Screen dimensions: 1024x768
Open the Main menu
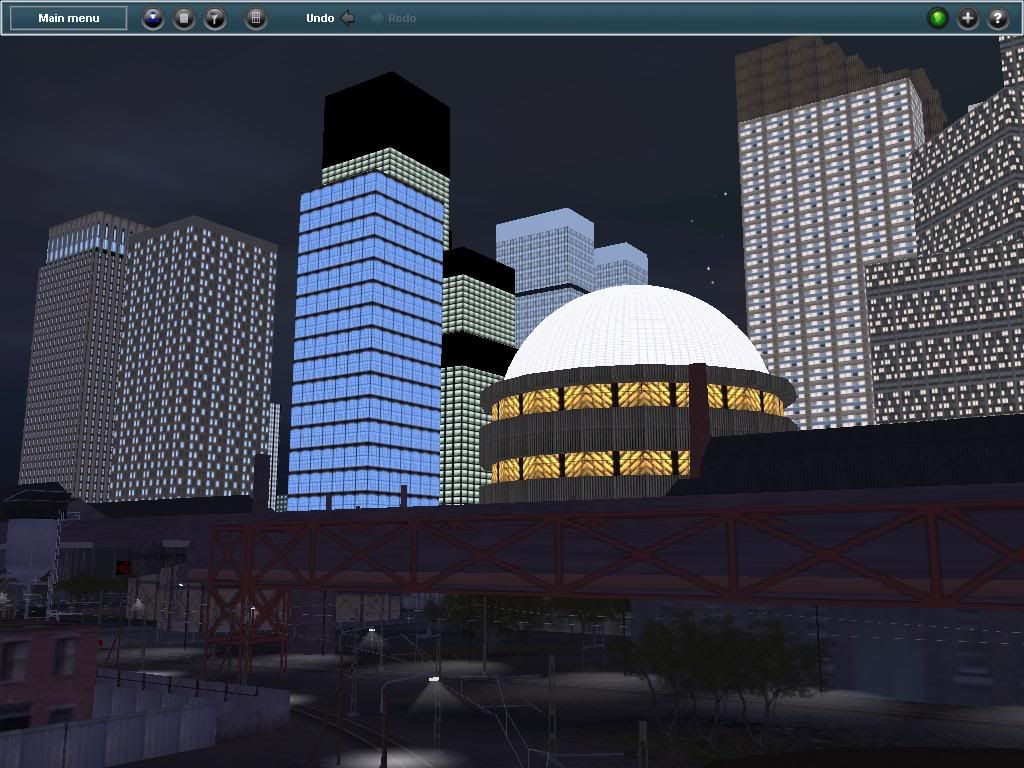[69, 18]
